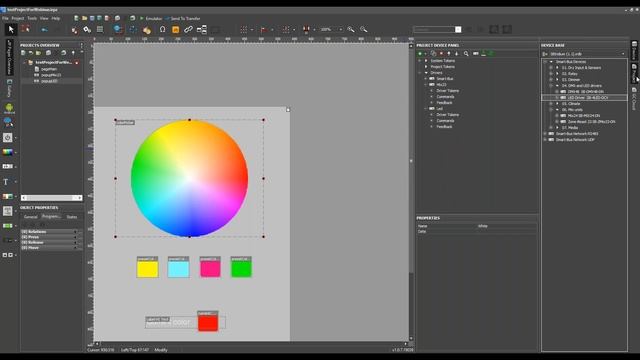
Task: Click the zoom in magnifier icon
Action: tap(351, 29)
